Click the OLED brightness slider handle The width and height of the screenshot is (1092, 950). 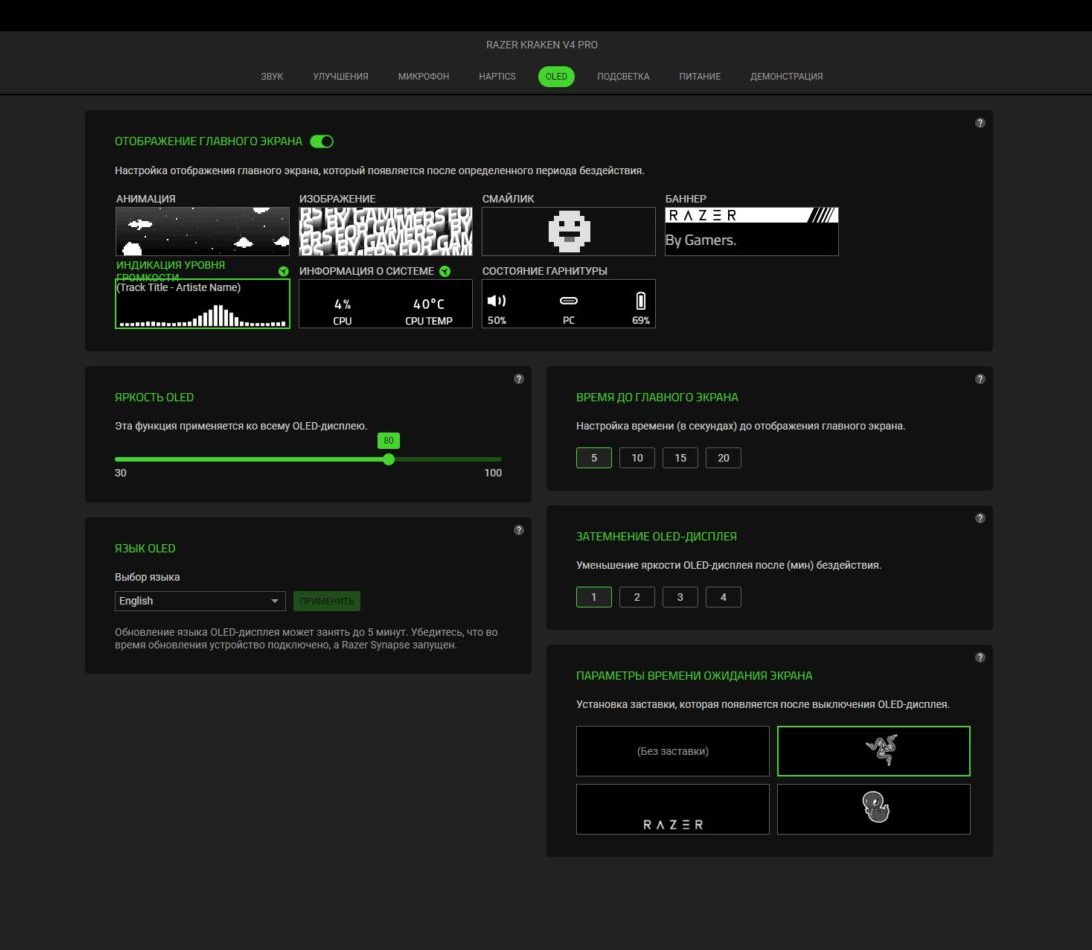click(x=389, y=459)
